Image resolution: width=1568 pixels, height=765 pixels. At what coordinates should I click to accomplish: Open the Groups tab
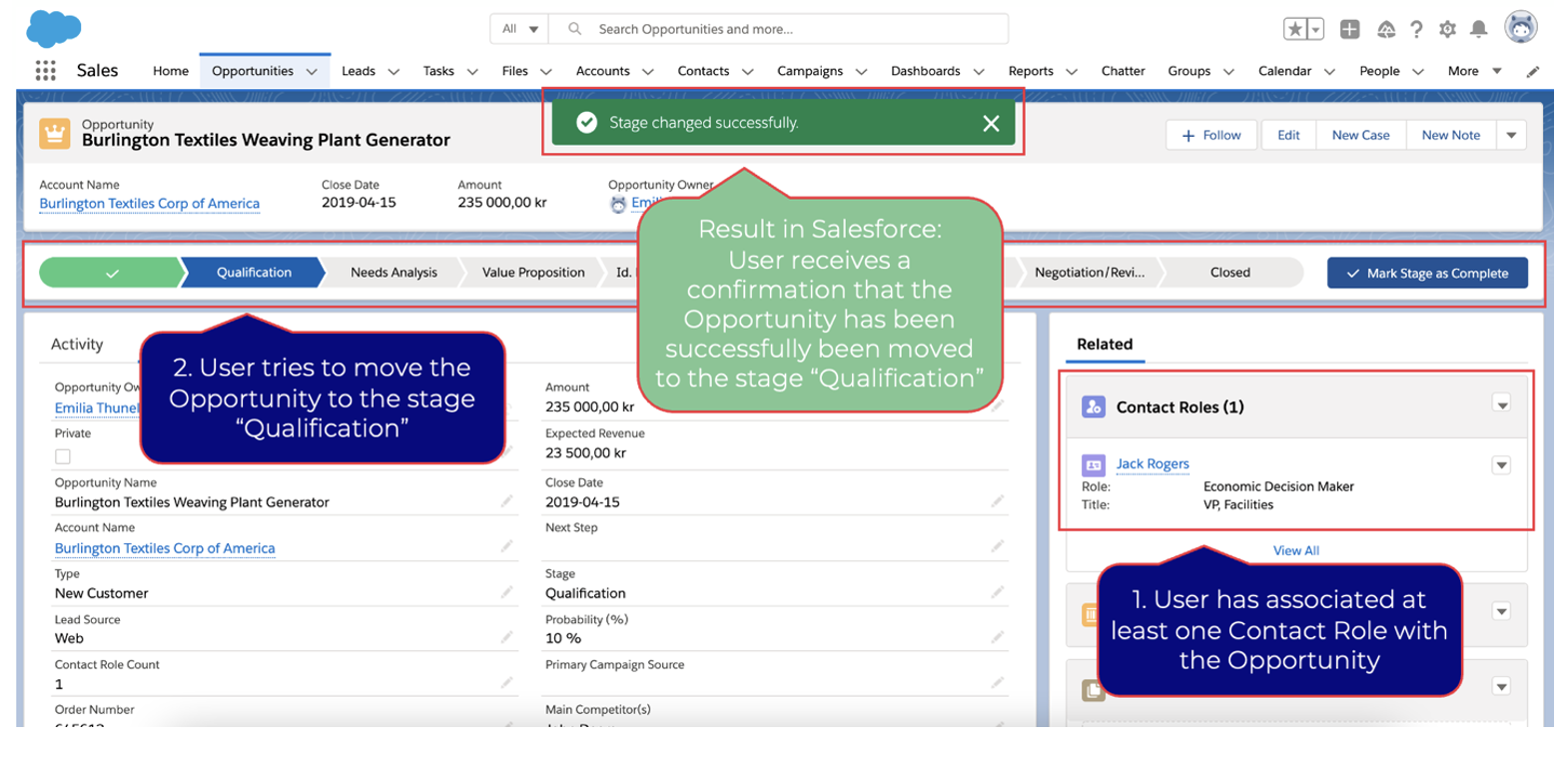(x=1188, y=71)
